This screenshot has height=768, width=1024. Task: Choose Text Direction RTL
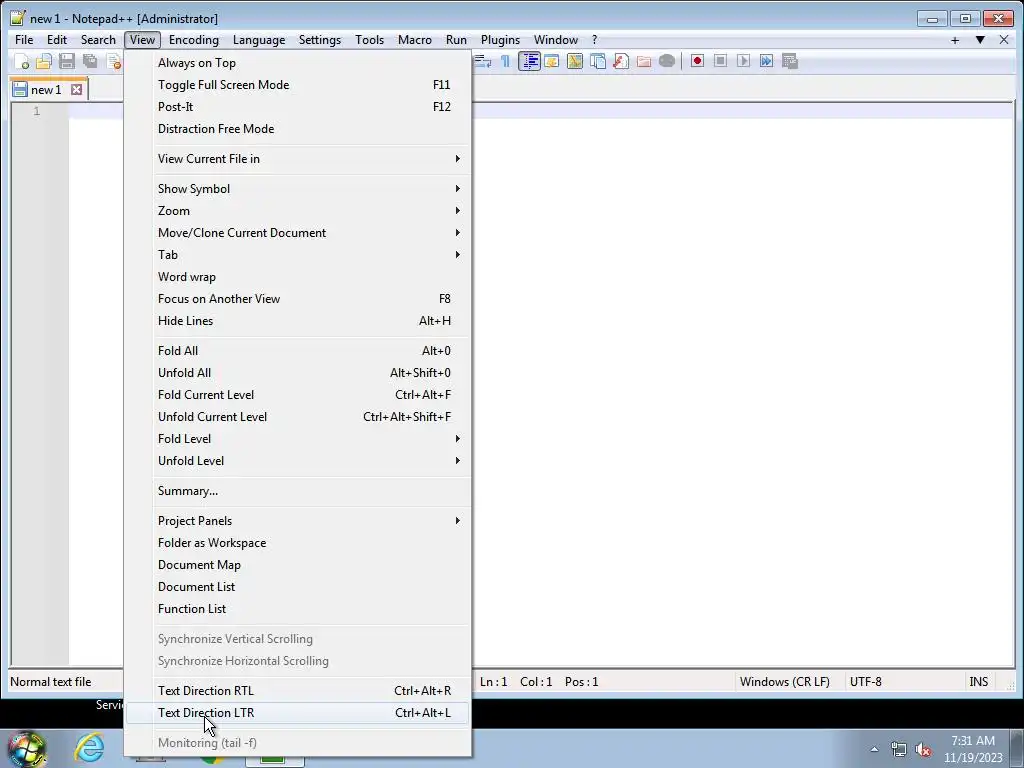pyautogui.click(x=297, y=691)
